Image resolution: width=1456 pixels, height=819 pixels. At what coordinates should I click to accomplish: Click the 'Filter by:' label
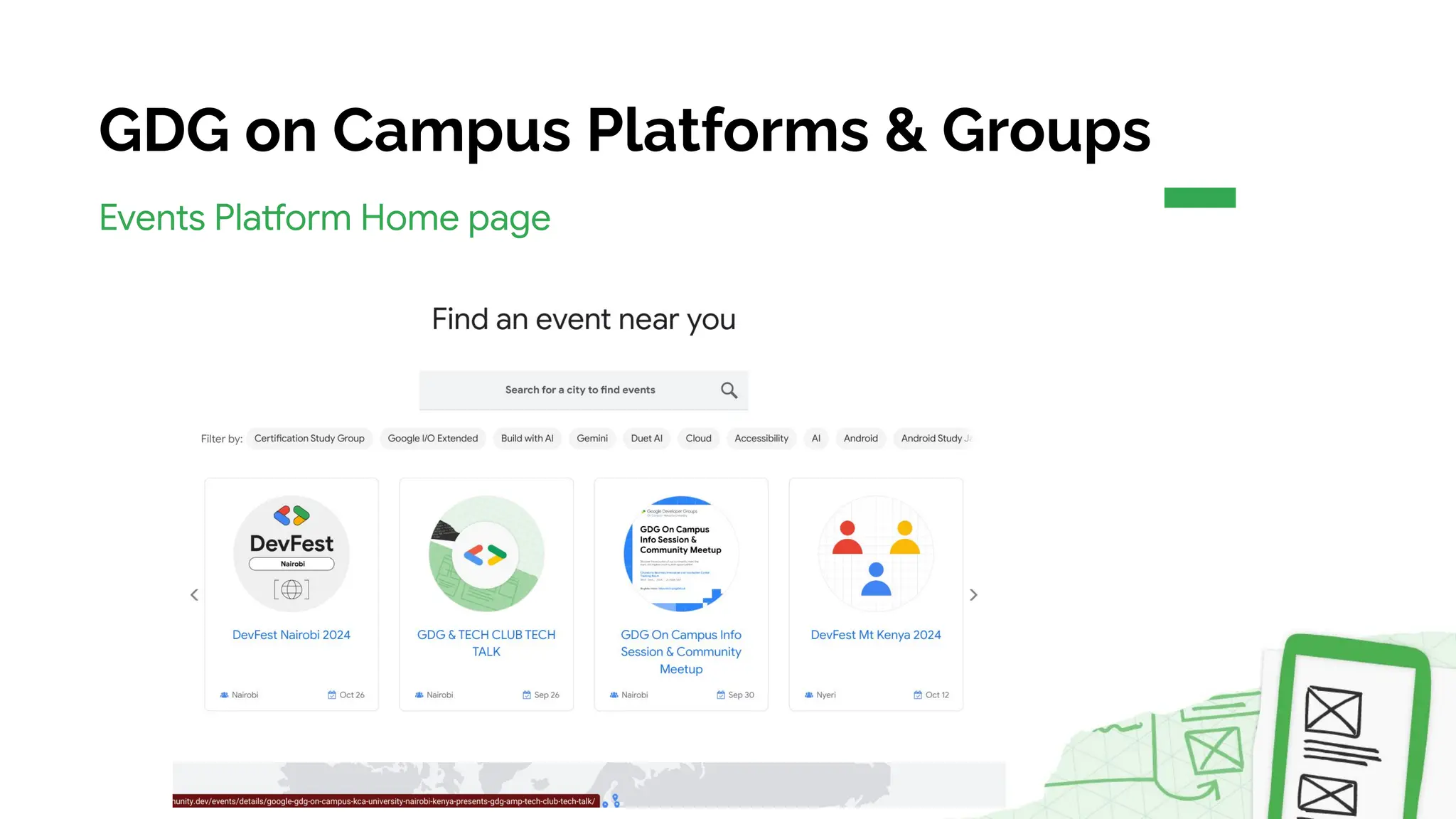(222, 439)
